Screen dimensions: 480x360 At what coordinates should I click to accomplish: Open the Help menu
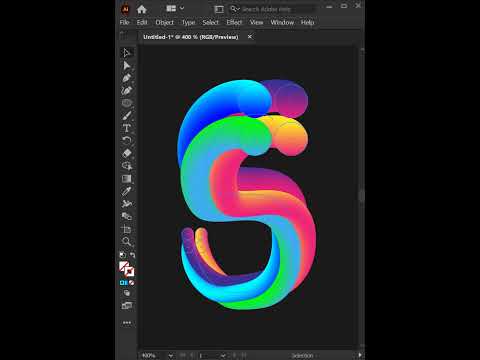pos(307,22)
